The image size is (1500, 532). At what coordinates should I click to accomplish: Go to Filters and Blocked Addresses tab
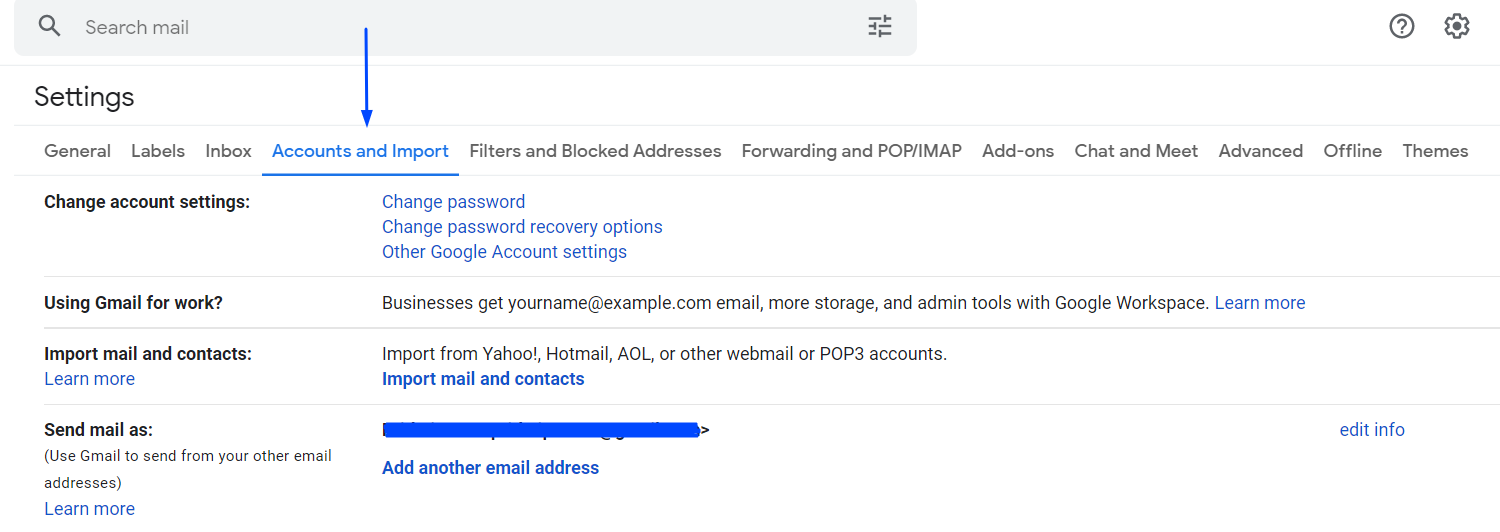tap(595, 151)
